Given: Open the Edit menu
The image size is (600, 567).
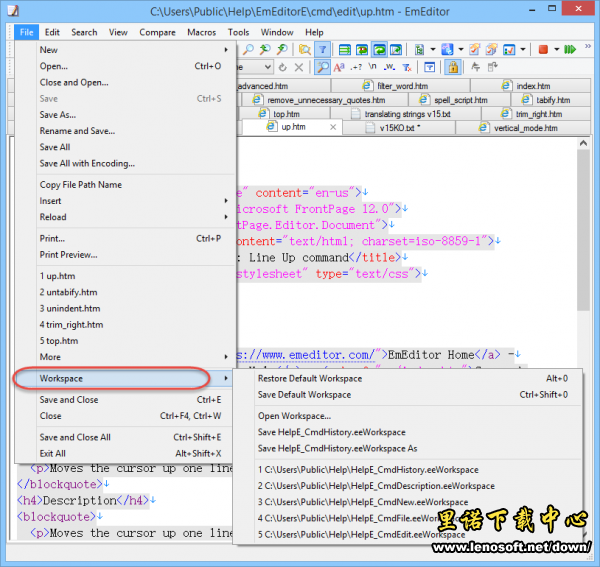Looking at the screenshot, I should coord(52,32).
